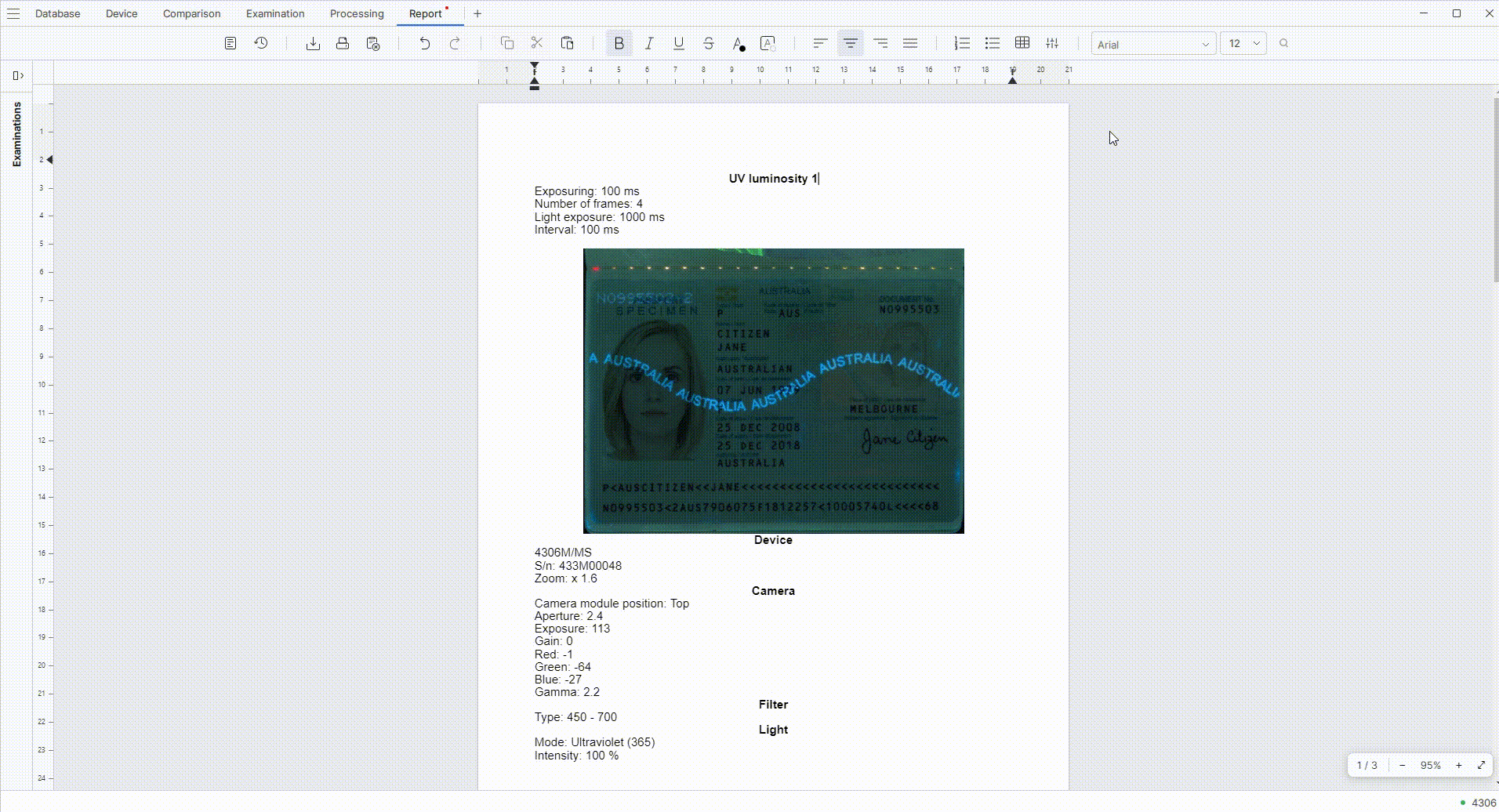Toggle strikethrough formatting
1499x812 pixels.
[x=709, y=43]
